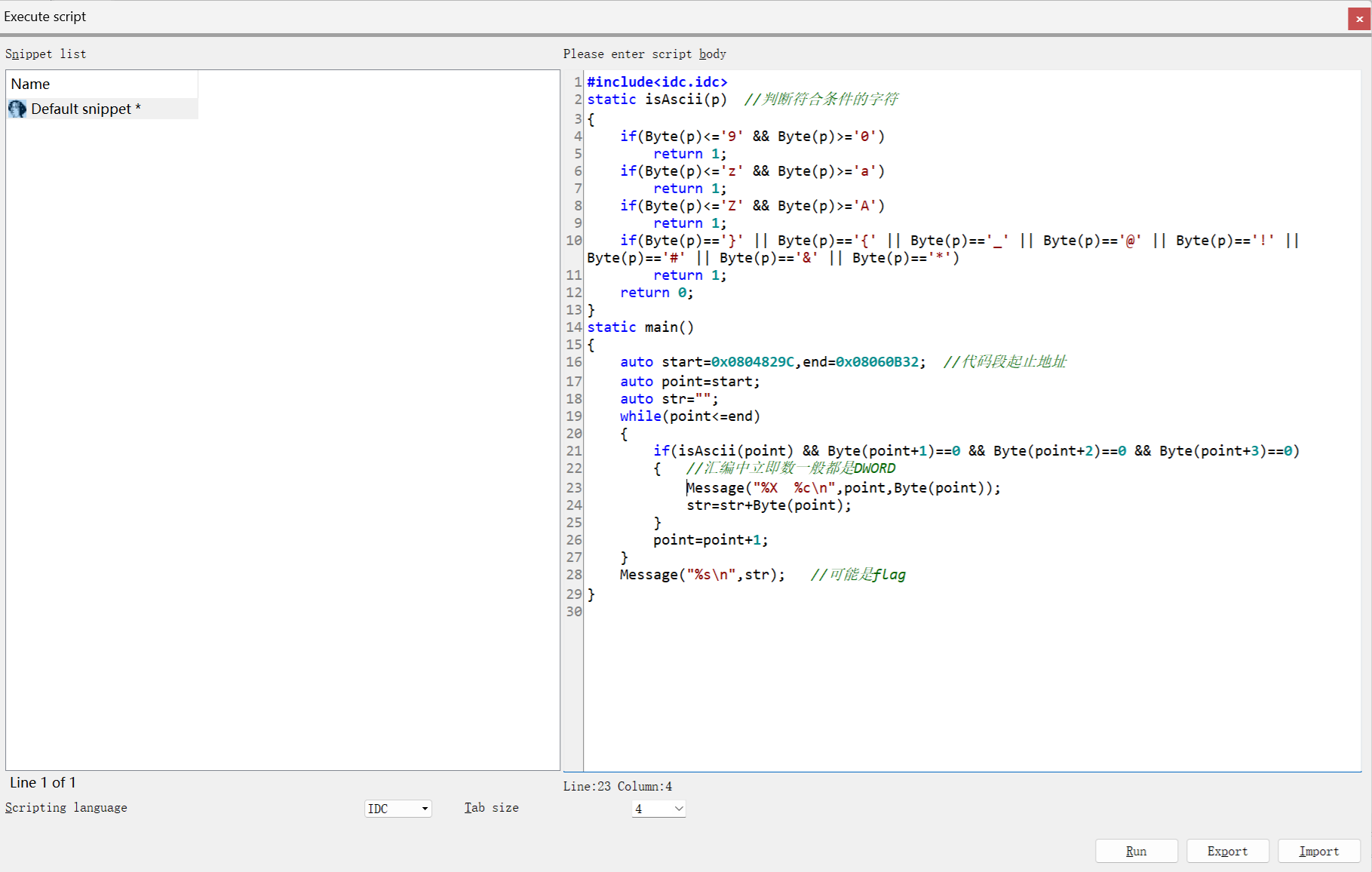
Task: Click the final Message("%s\n",str) call
Action: (x=701, y=575)
